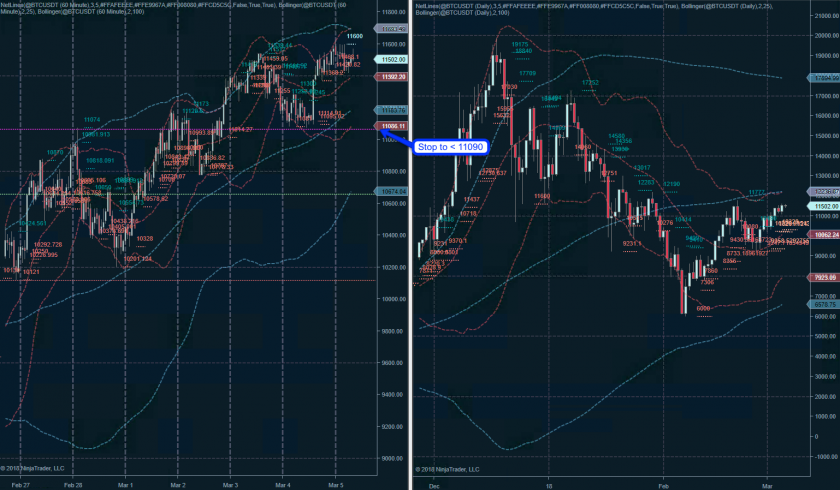
Task: Click the 10400.00 price axis label
Action: (393, 235)
